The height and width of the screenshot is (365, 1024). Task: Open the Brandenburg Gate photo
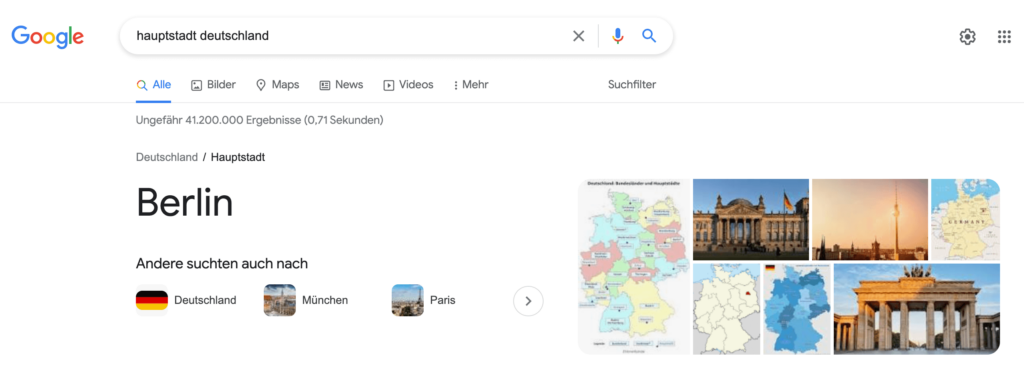click(x=916, y=309)
